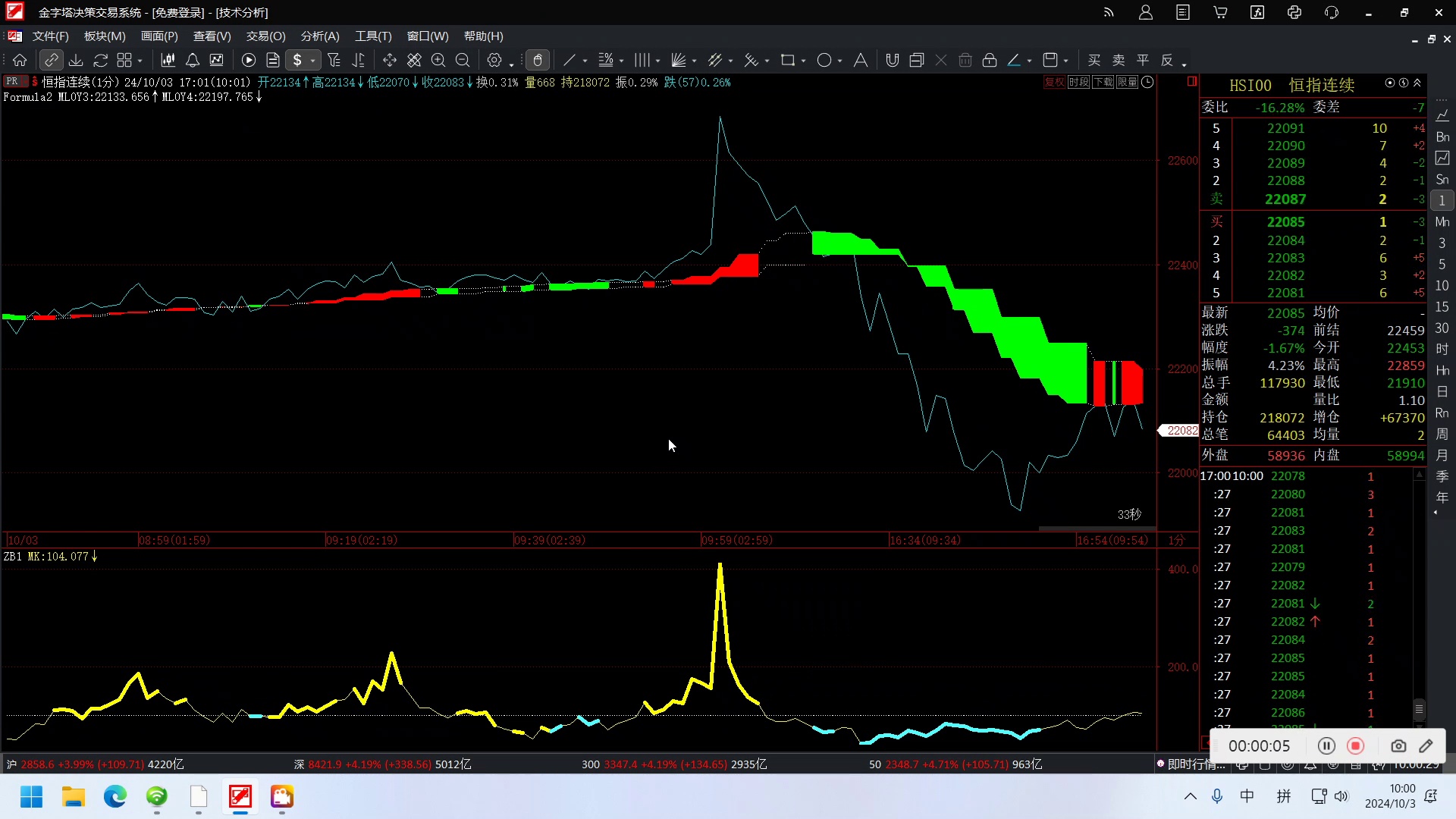Click the lock drawings icon
Image resolution: width=1456 pixels, height=819 pixels.
990,60
